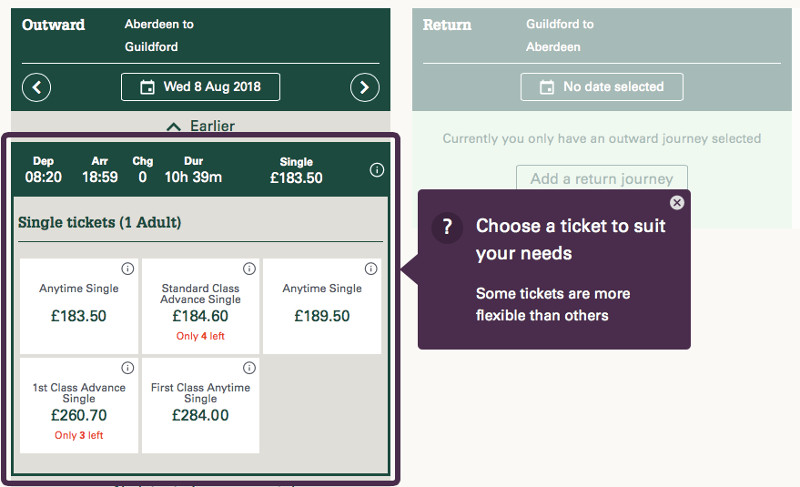Open the Wed 8 Aug 2018 date picker
This screenshot has height=487, width=800.
pos(200,87)
